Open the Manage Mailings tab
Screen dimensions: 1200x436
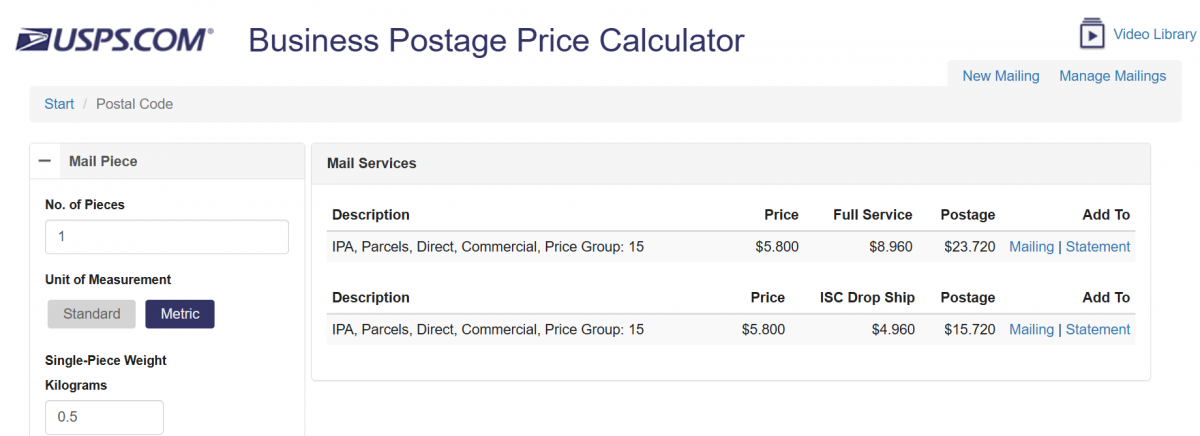[1112, 76]
